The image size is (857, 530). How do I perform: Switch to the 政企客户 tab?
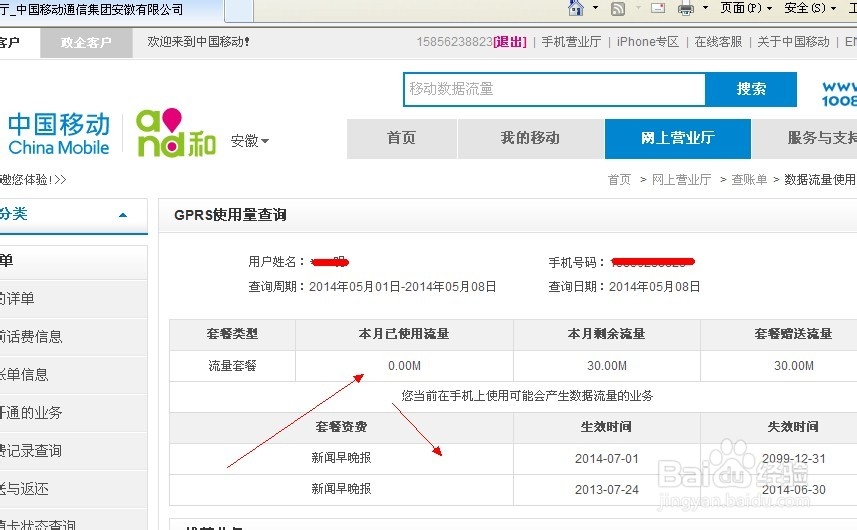click(86, 42)
